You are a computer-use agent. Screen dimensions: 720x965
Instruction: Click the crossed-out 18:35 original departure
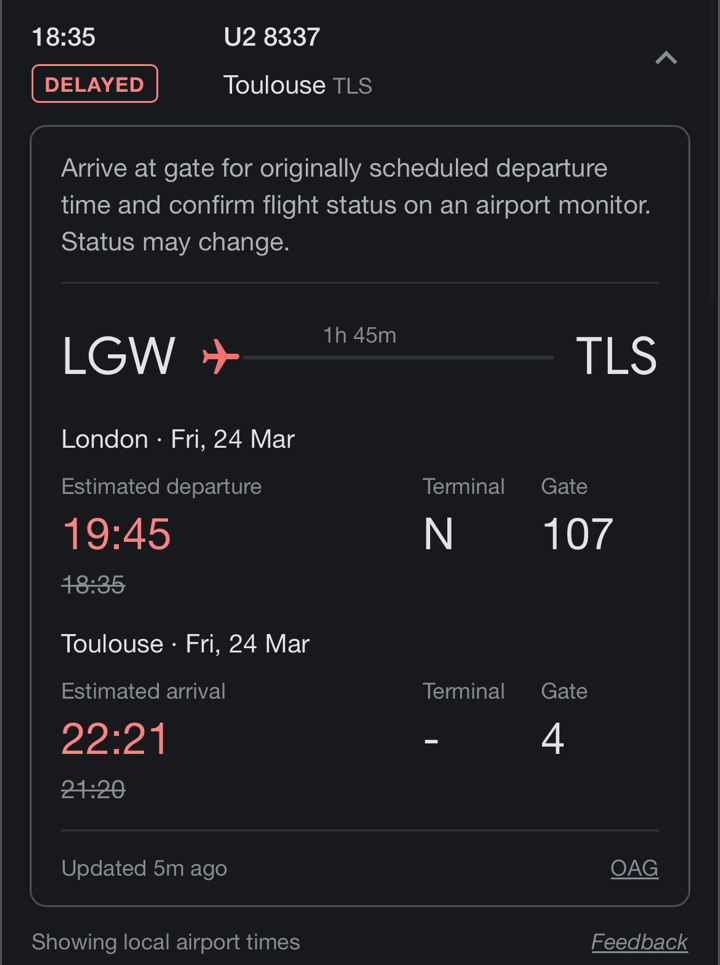point(94,584)
